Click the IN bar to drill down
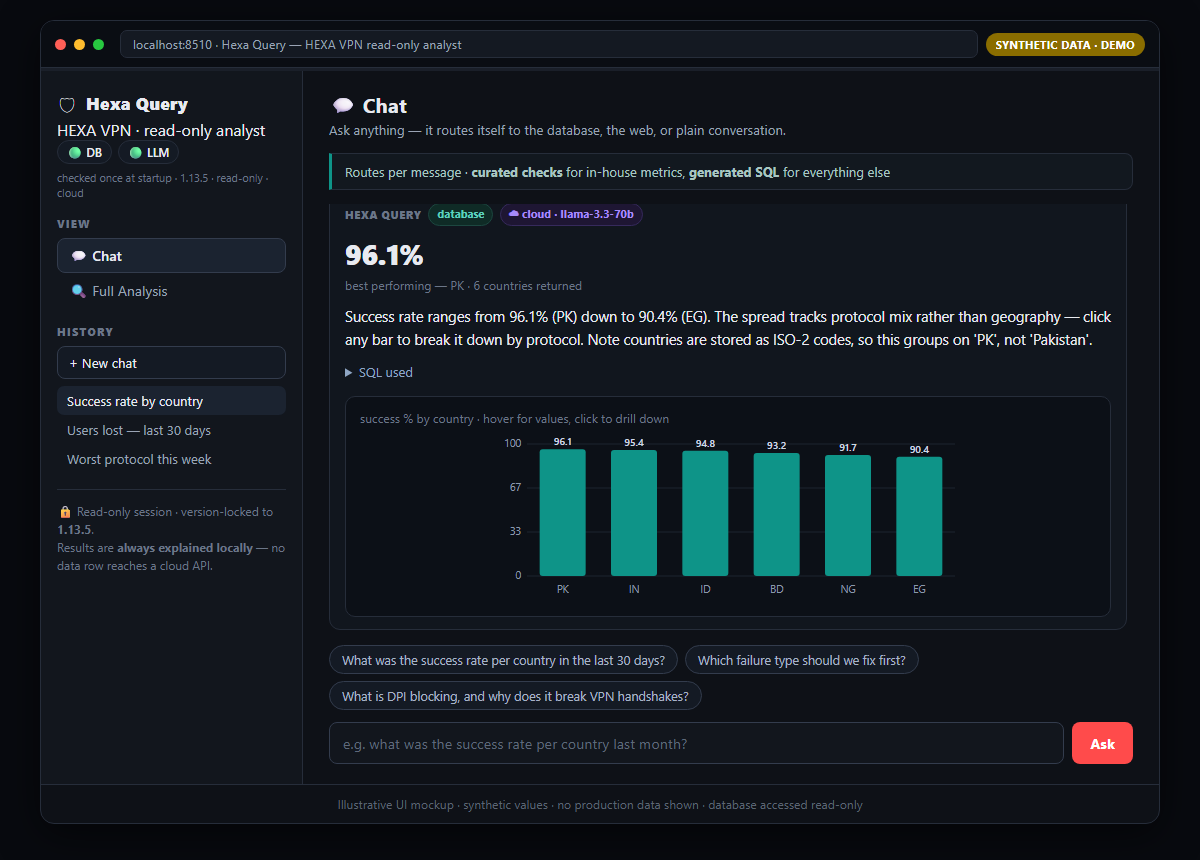Viewport: 1200px width, 860px height. 634,513
